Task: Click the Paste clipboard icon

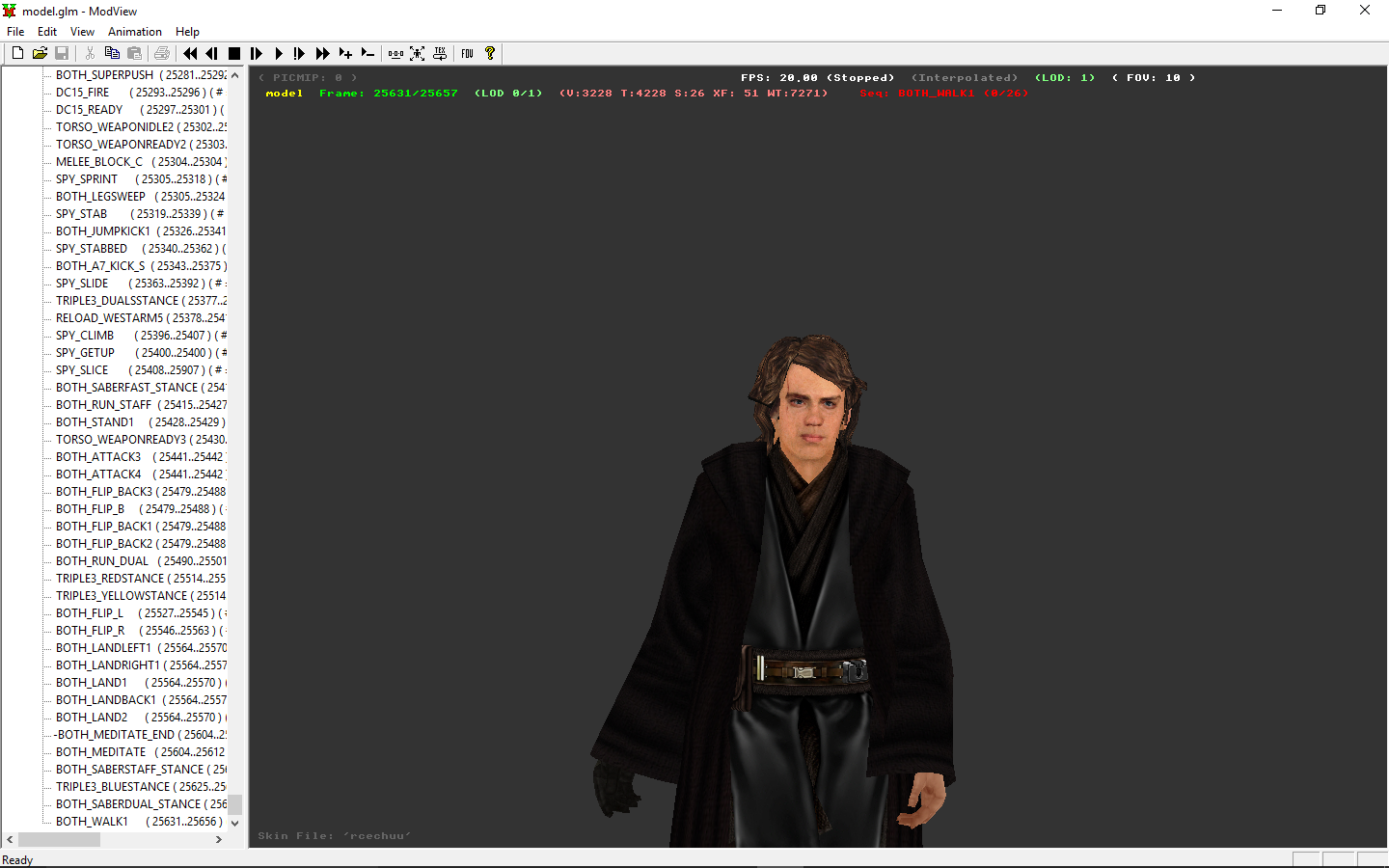Action: [x=134, y=53]
